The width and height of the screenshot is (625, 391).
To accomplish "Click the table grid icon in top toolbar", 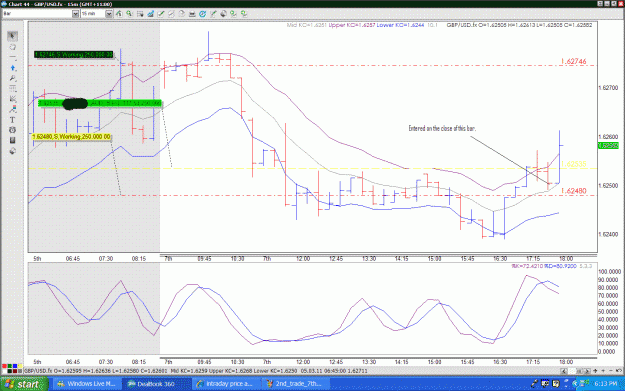I will 140,14.
